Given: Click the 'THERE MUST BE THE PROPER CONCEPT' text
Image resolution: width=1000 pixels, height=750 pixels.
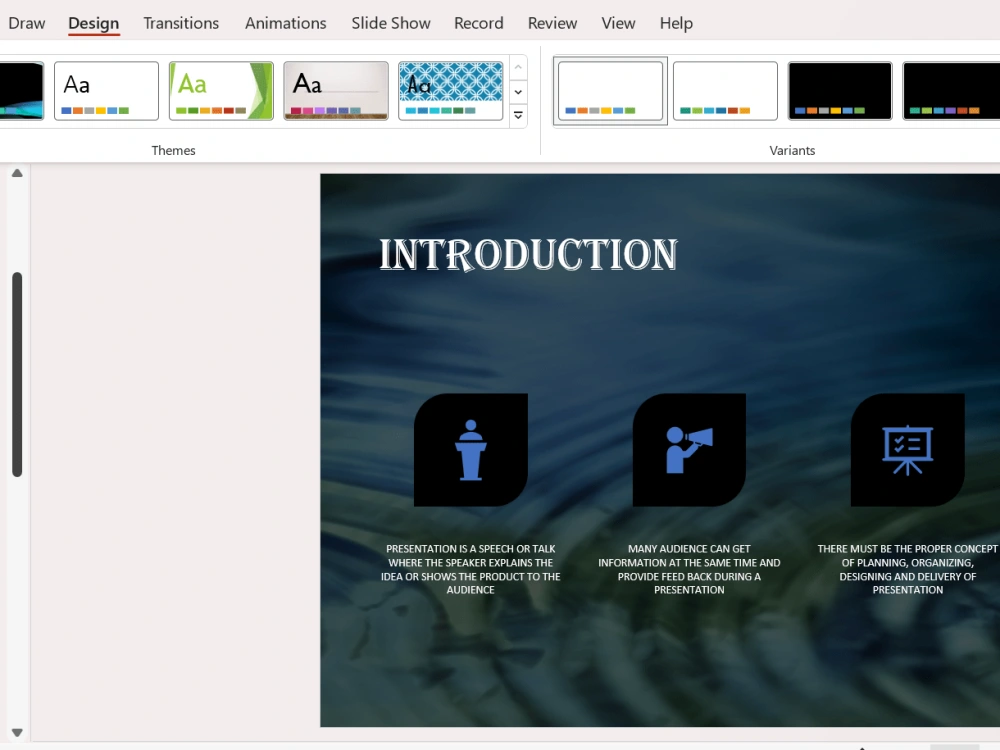Looking at the screenshot, I should coord(908,569).
